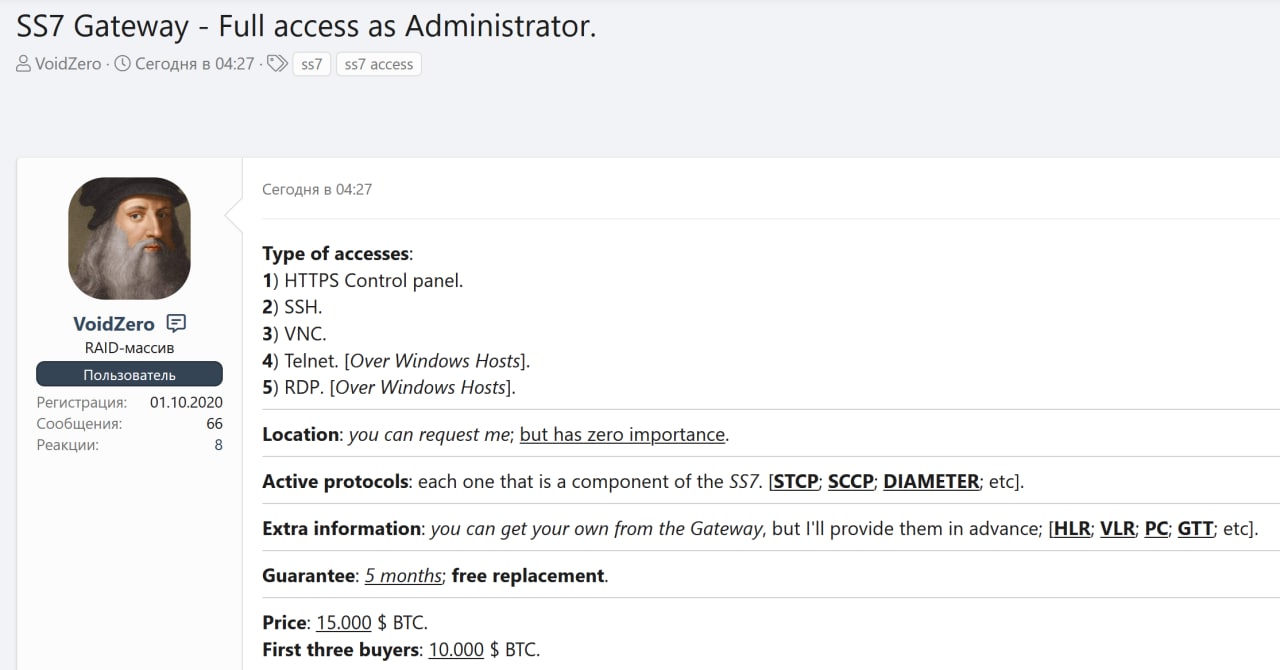Click the Пользователь user badge

[129, 375]
